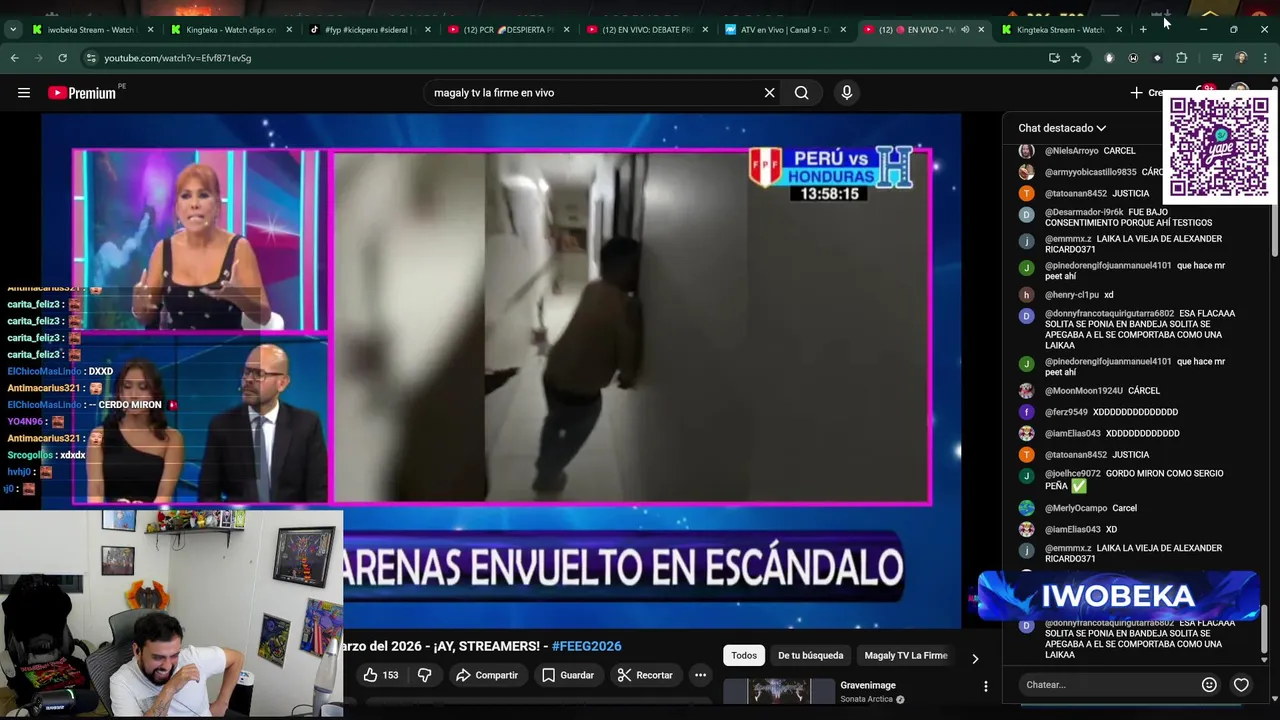Select Magaly TV La Firme chip

(906, 655)
